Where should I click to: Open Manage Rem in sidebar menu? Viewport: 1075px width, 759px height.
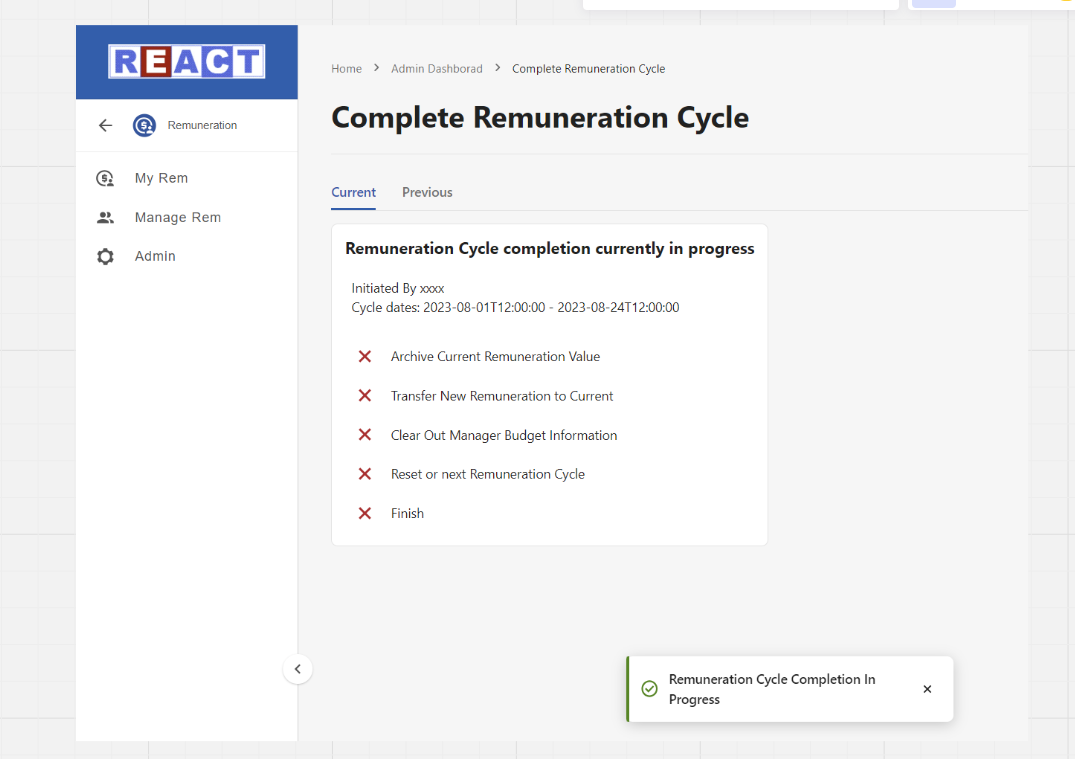[178, 217]
